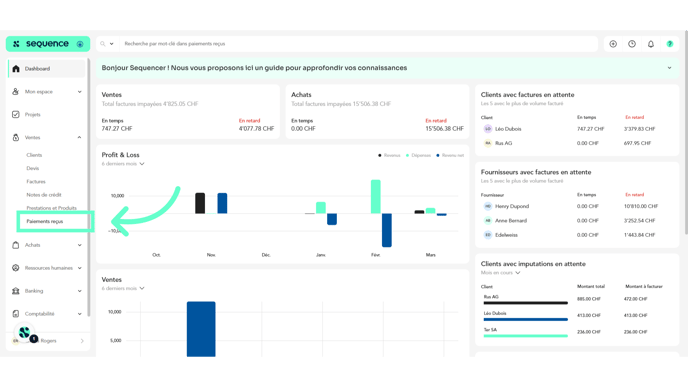Open the clock time-tracking icon
688x387 pixels.
click(x=632, y=44)
